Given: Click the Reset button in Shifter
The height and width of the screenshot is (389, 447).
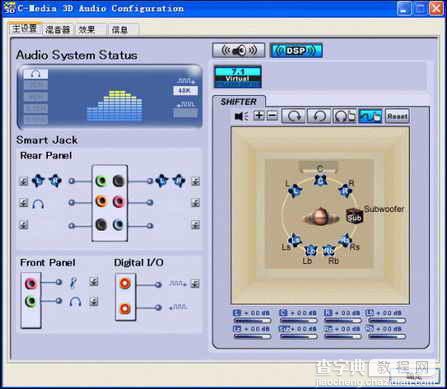Looking at the screenshot, I should tap(397, 116).
